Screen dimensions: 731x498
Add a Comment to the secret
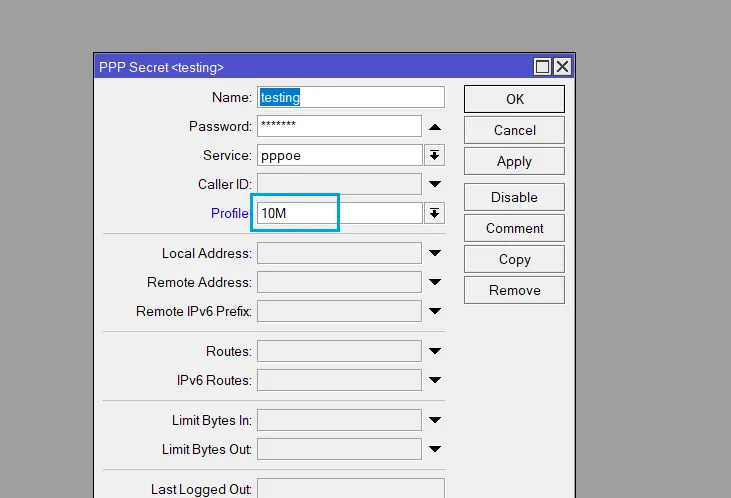(x=514, y=228)
